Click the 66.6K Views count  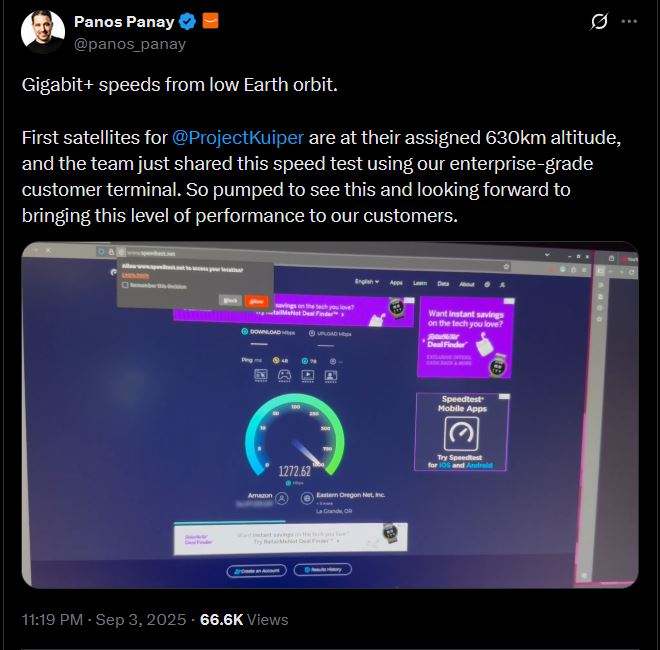244,620
